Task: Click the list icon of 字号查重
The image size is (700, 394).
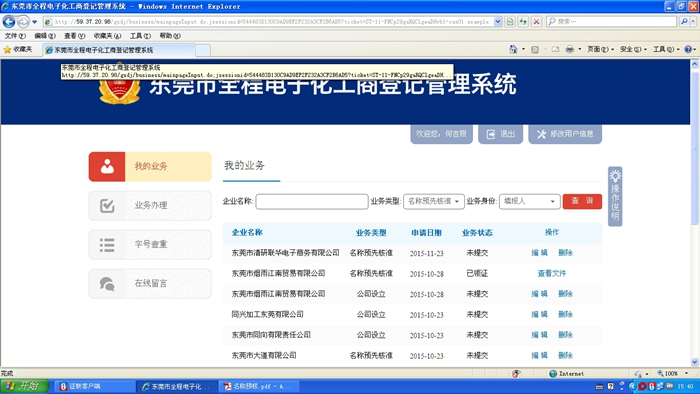Action: 107,245
